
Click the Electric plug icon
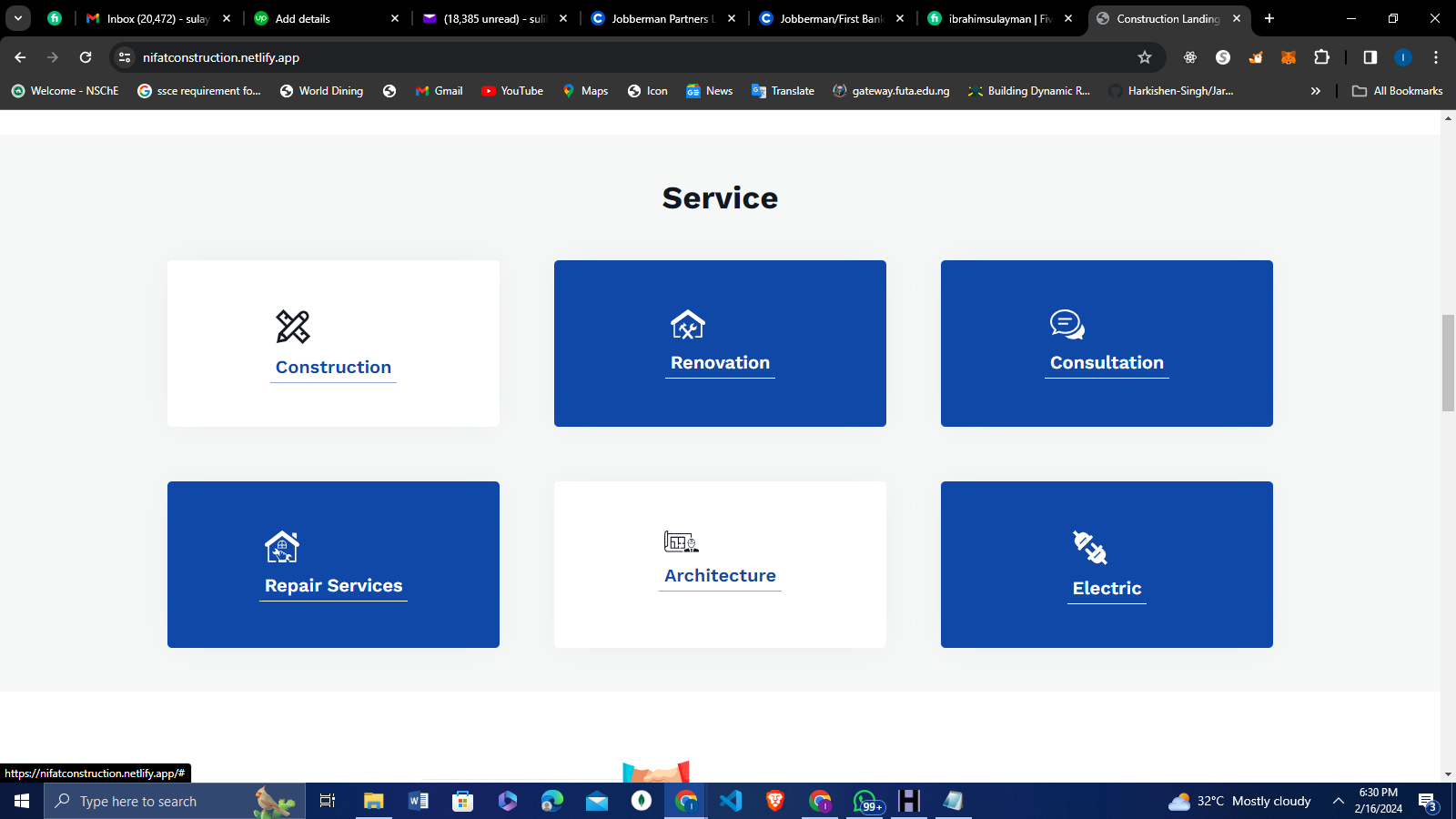(x=1089, y=547)
